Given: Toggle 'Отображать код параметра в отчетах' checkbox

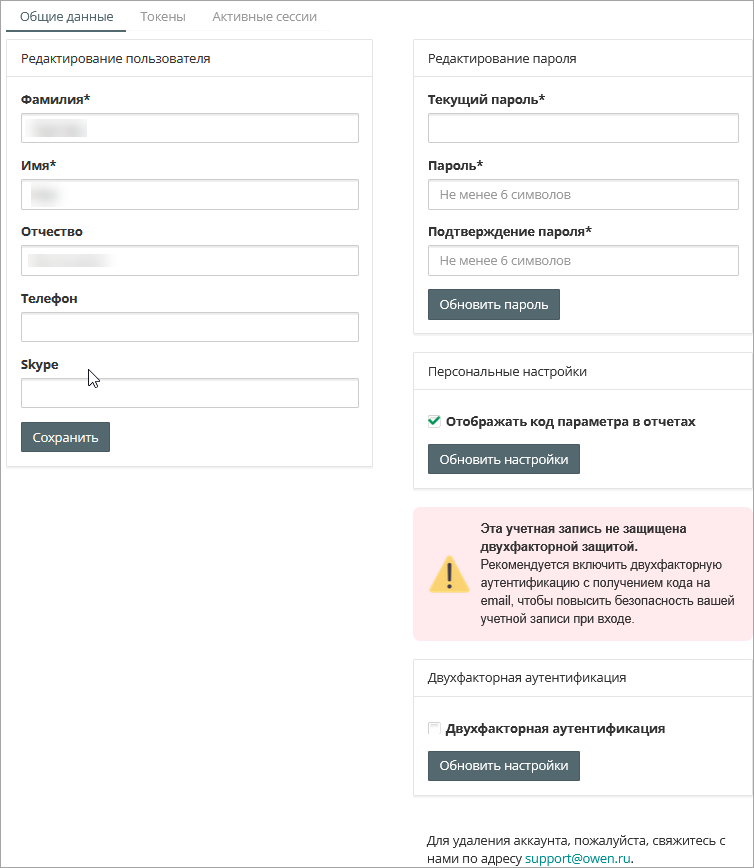Looking at the screenshot, I should coord(434,421).
